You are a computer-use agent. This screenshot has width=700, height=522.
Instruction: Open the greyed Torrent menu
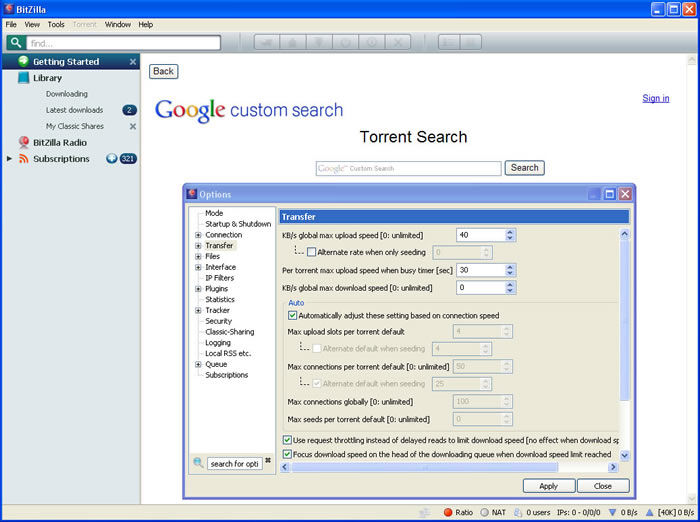coord(84,25)
